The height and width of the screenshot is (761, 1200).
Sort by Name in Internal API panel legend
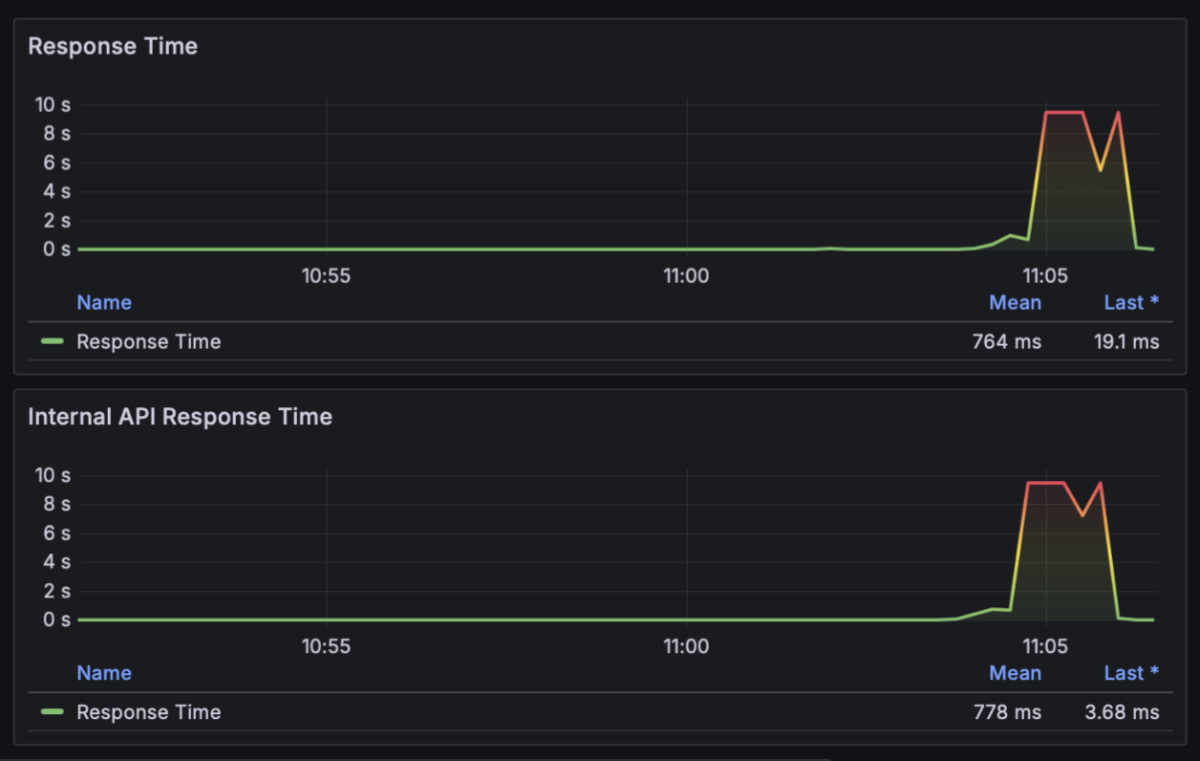pyautogui.click(x=104, y=673)
